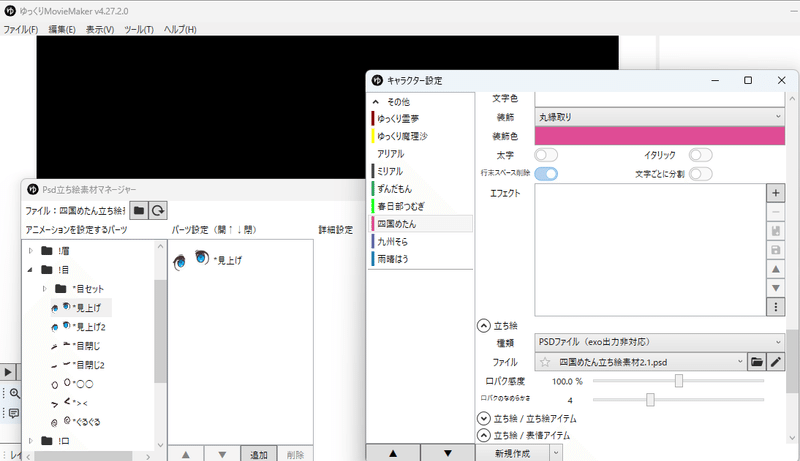Remove effect with the minus button
Screen dimensions: 800x461
[776, 212]
